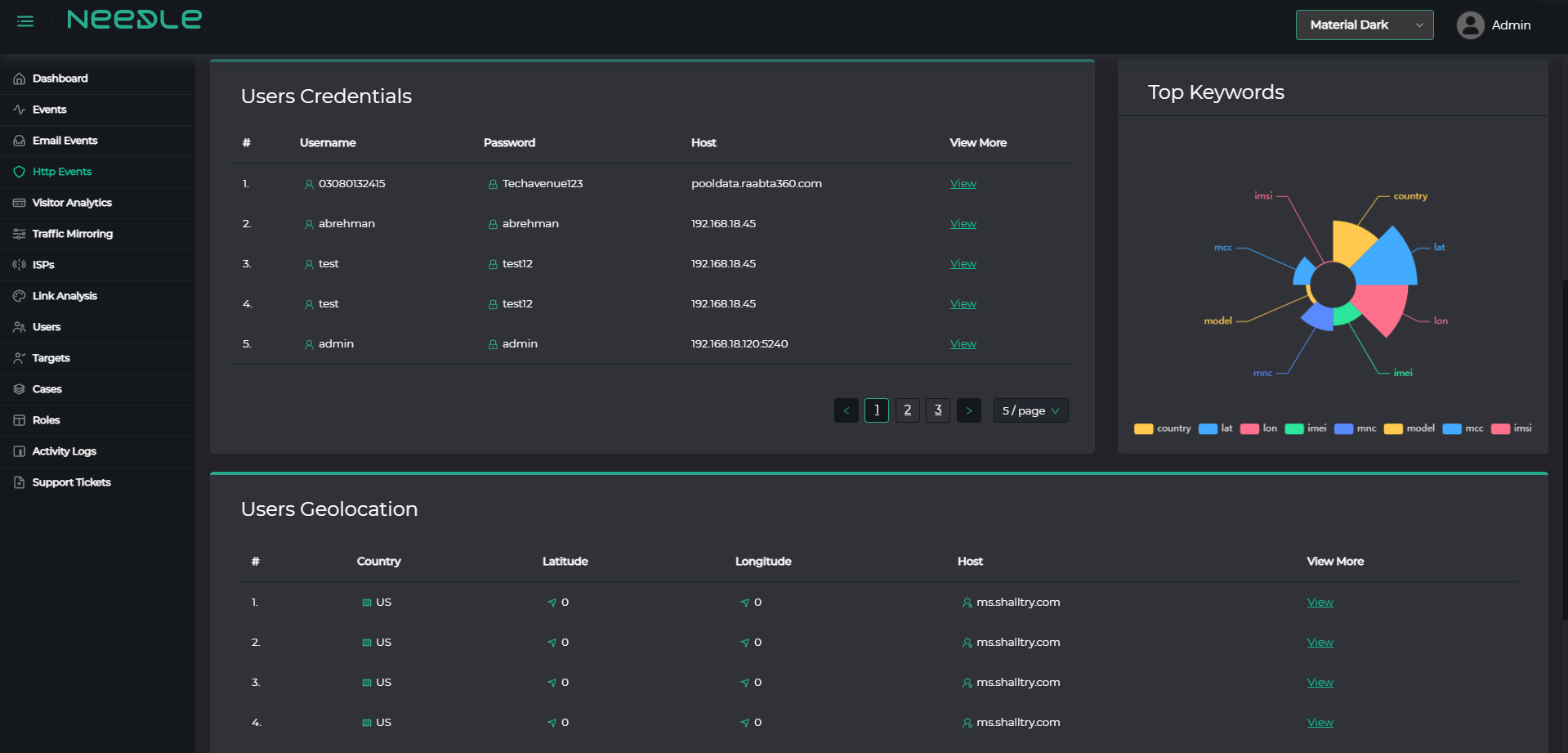Screen dimensions: 1568x753
Task: Click the Email Events inbox icon
Action: 19,141
